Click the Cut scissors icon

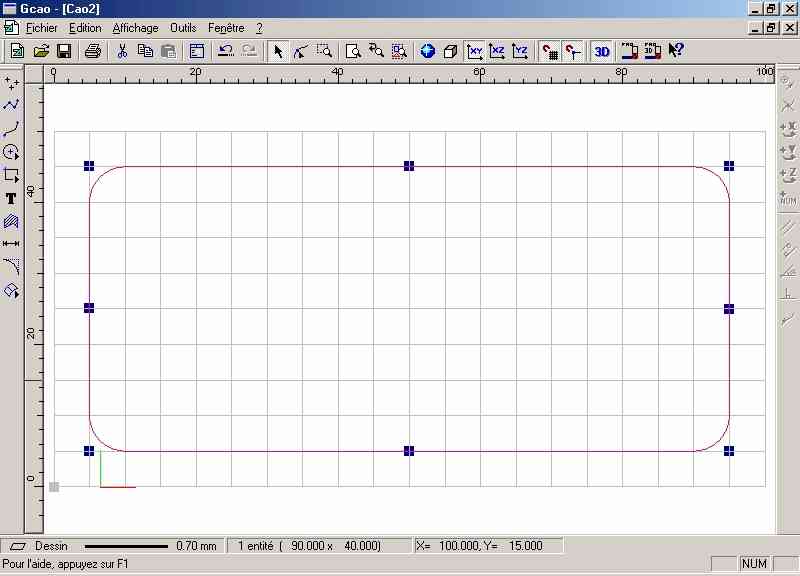point(122,51)
